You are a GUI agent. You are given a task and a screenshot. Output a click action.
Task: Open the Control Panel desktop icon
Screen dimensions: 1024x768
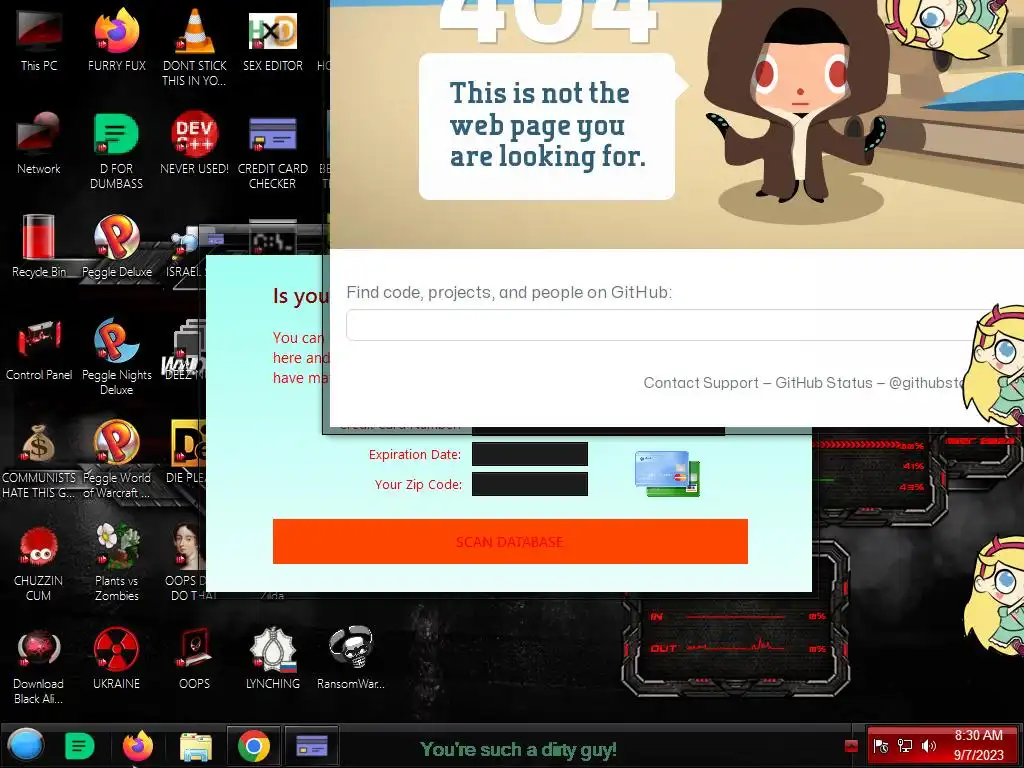tap(39, 349)
